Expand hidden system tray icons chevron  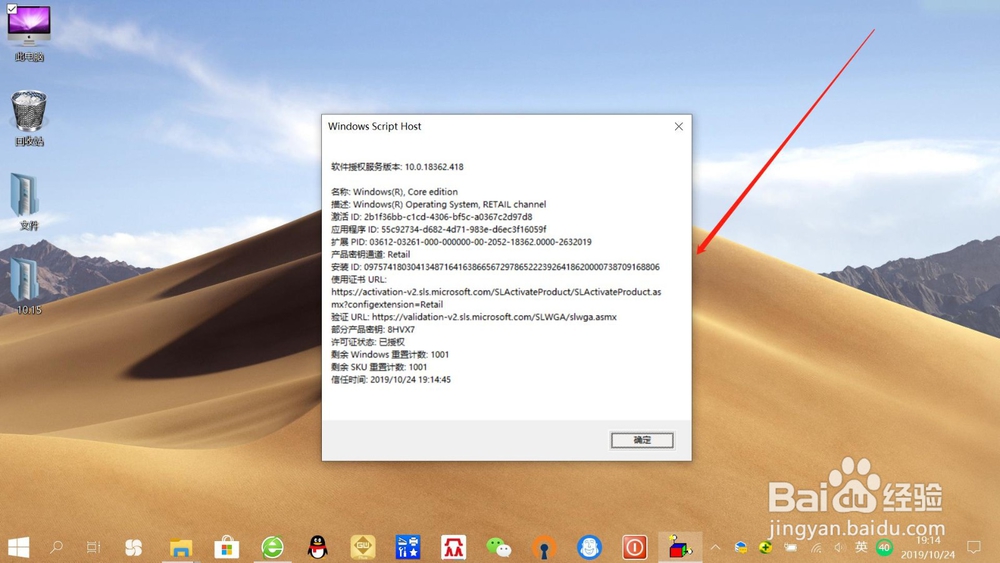pyautogui.click(x=716, y=547)
